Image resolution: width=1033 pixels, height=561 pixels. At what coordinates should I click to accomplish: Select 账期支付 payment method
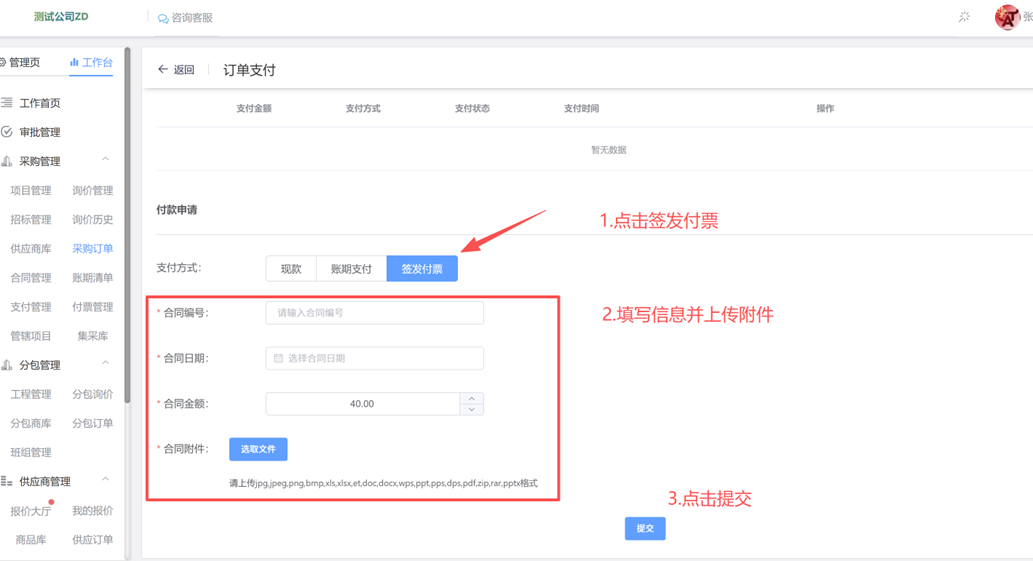tap(351, 269)
